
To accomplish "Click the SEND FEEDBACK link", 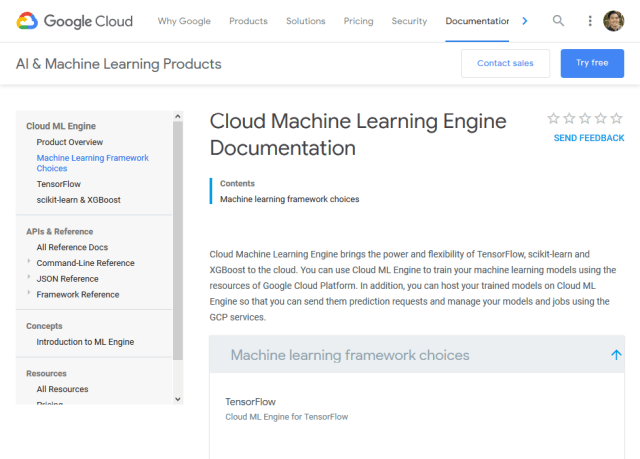I will pyautogui.click(x=589, y=138).
